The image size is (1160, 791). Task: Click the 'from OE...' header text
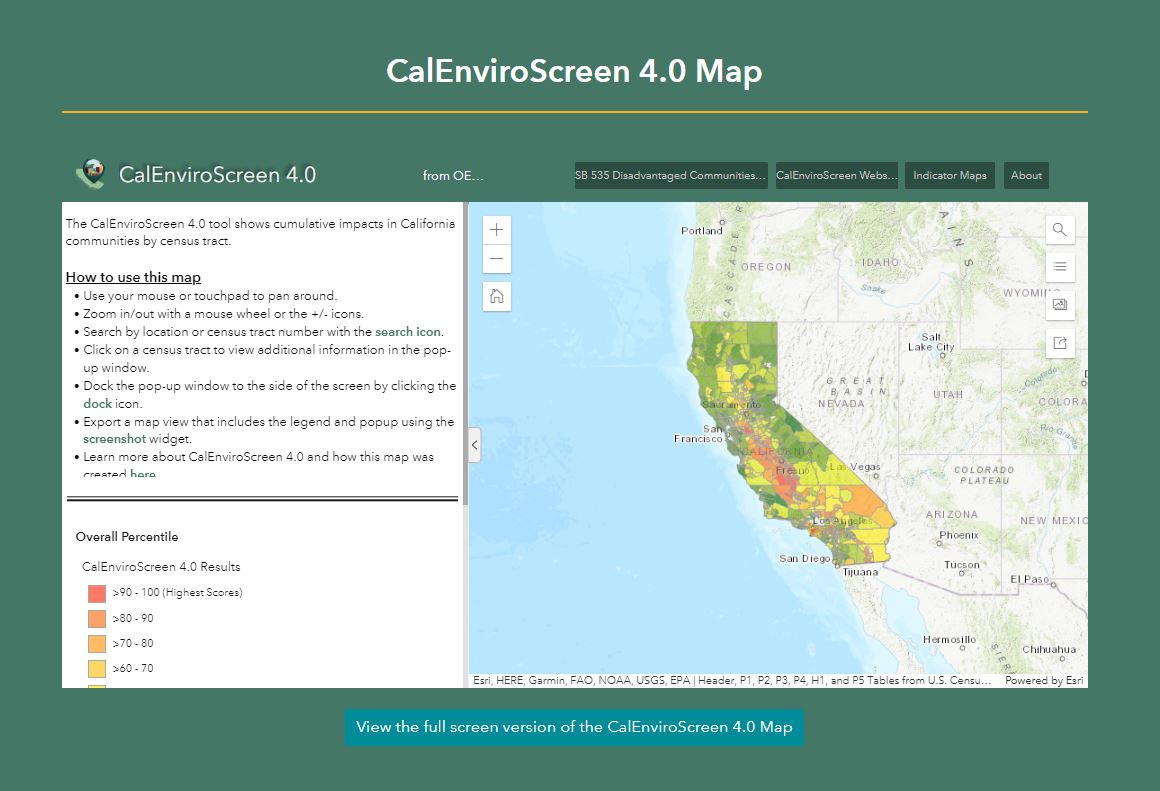point(453,175)
